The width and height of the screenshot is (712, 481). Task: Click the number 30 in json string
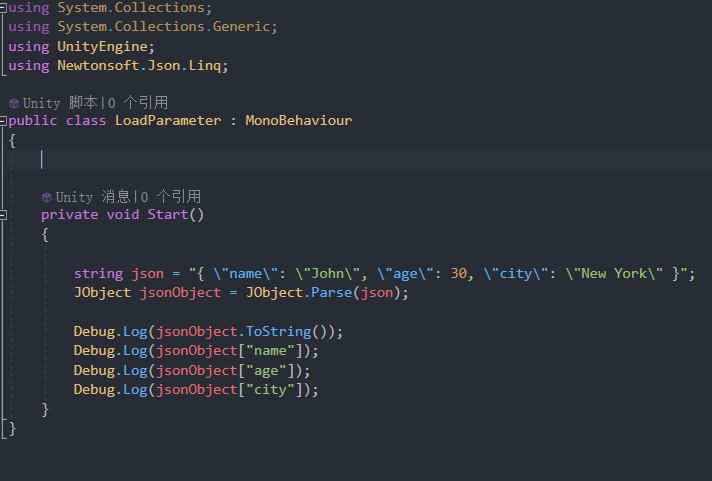tap(458, 273)
